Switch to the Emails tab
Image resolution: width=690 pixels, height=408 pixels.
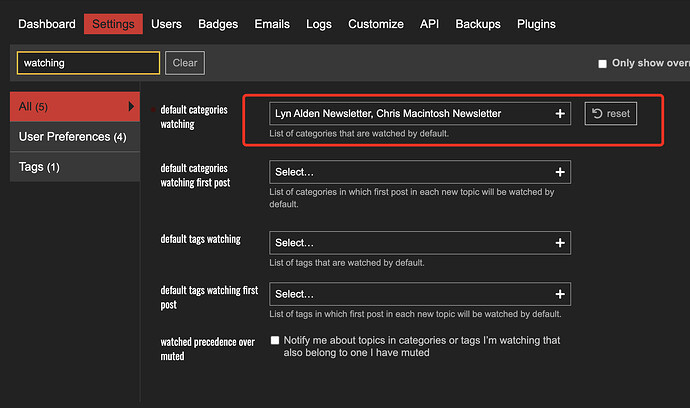pos(272,24)
